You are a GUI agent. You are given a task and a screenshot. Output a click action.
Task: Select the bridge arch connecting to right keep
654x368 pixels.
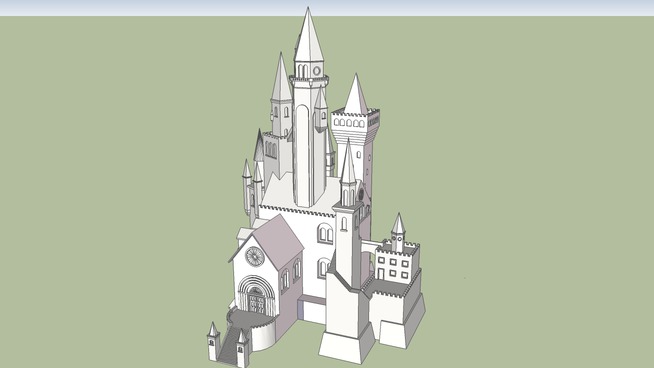[x=369, y=247]
